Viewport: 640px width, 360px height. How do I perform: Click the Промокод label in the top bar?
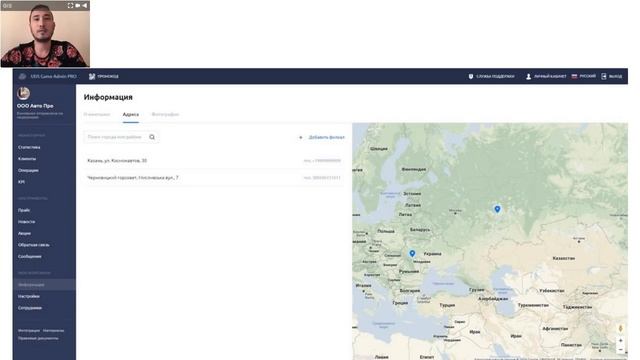108,76
